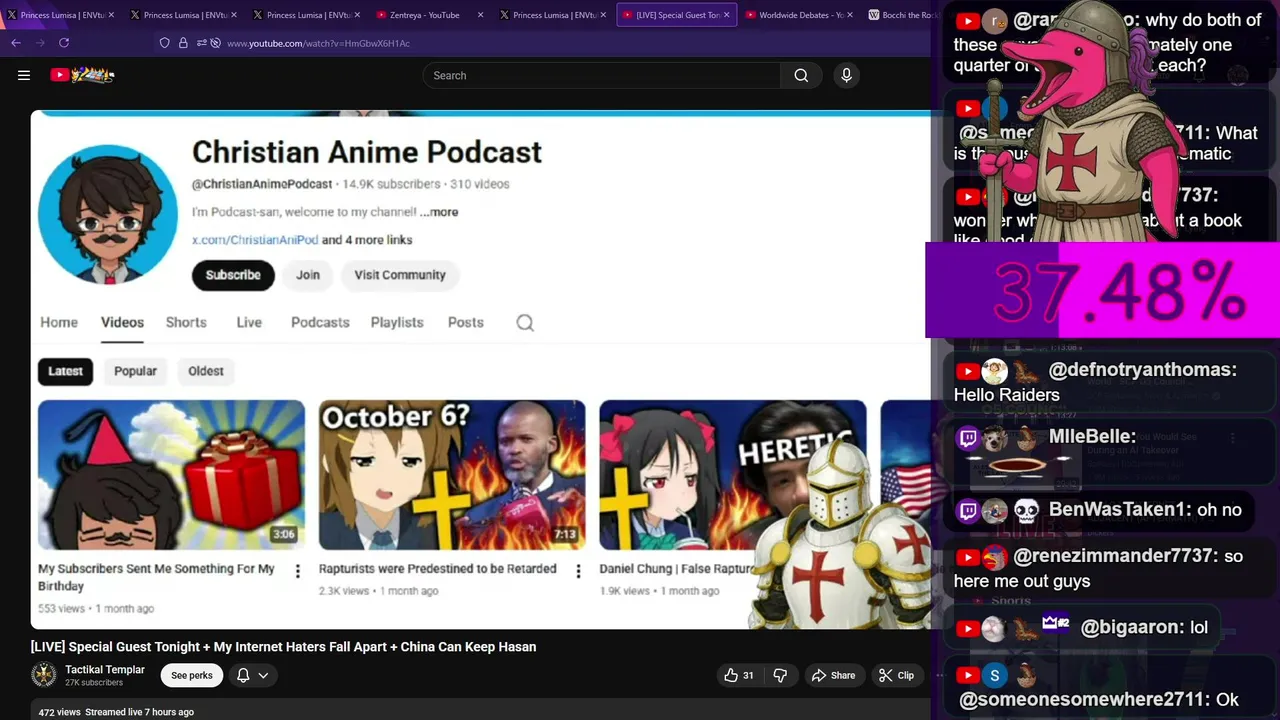This screenshot has width=1280, height=720.
Task: Click the @ChristianAnimePodcast handle text
Action: coord(262,184)
